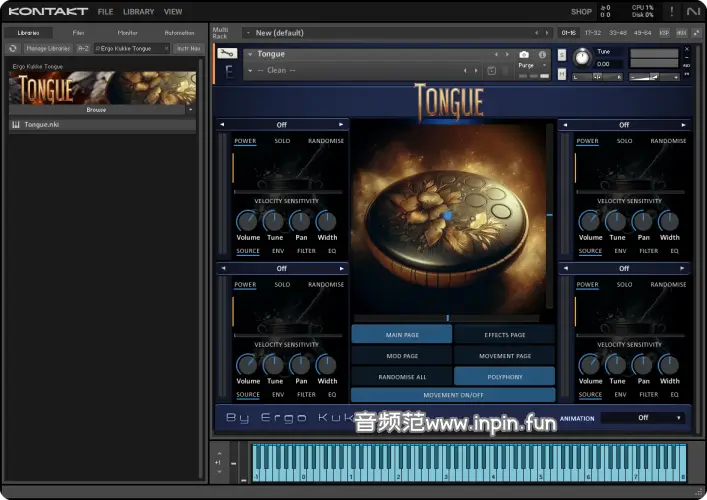Adjust the master Tune knob
707x500 pixels.
pyautogui.click(x=582, y=58)
